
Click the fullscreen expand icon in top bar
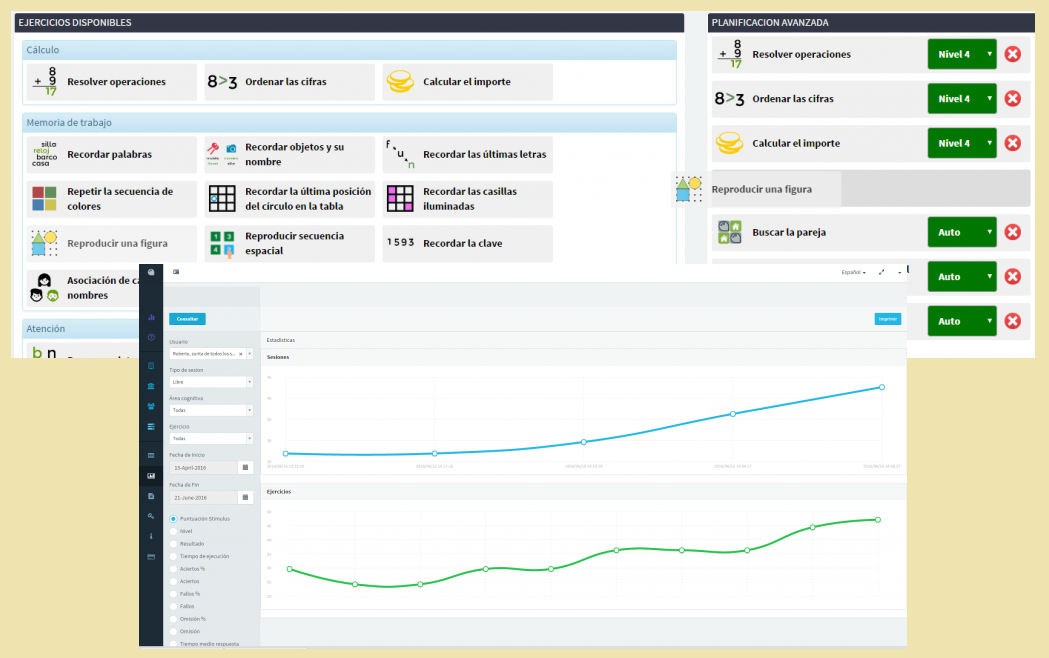(881, 272)
